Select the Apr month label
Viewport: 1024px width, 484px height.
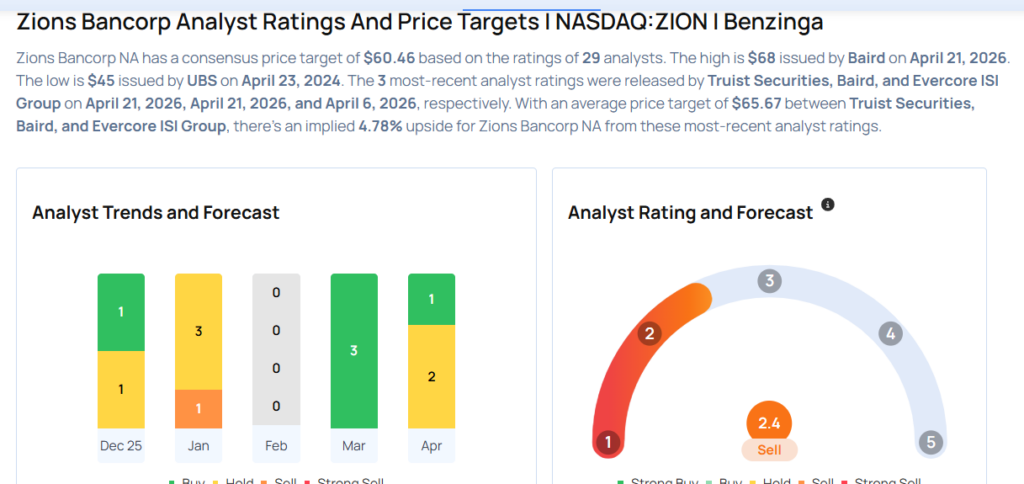click(431, 445)
